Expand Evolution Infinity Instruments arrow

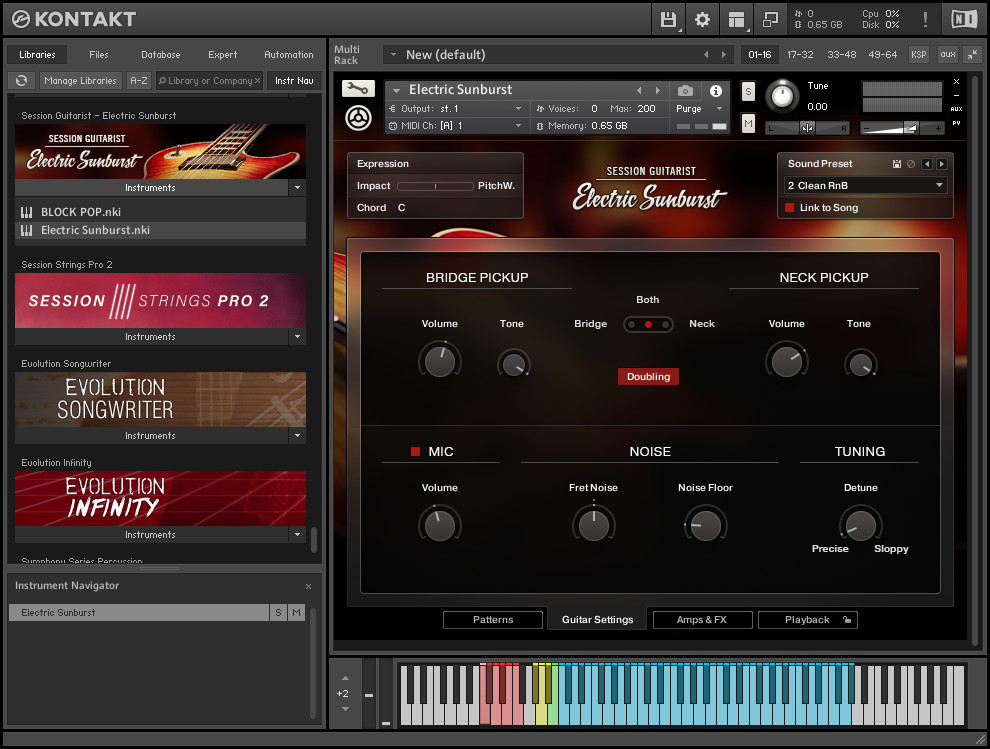coord(297,535)
